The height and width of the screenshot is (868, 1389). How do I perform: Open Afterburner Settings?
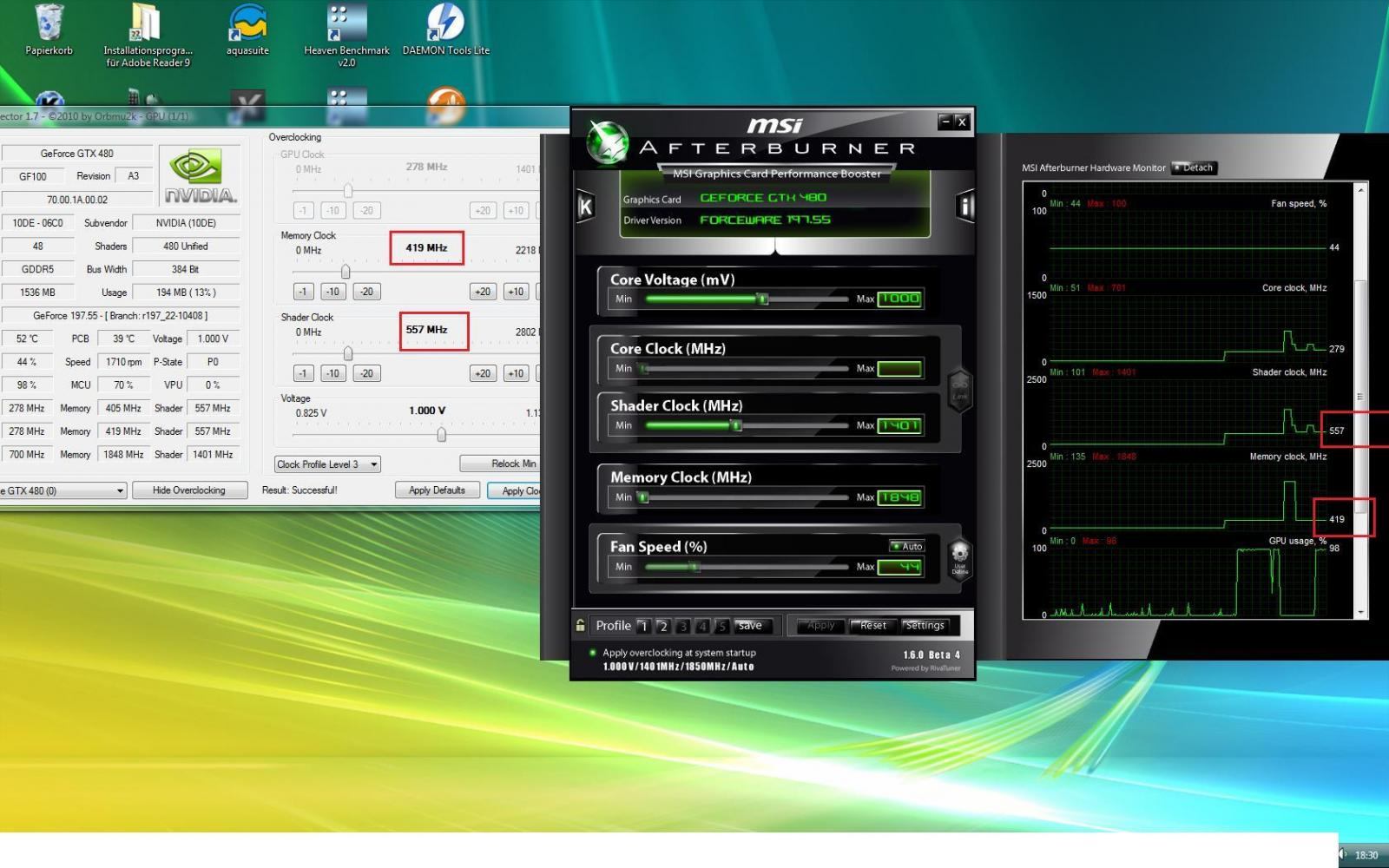(925, 626)
